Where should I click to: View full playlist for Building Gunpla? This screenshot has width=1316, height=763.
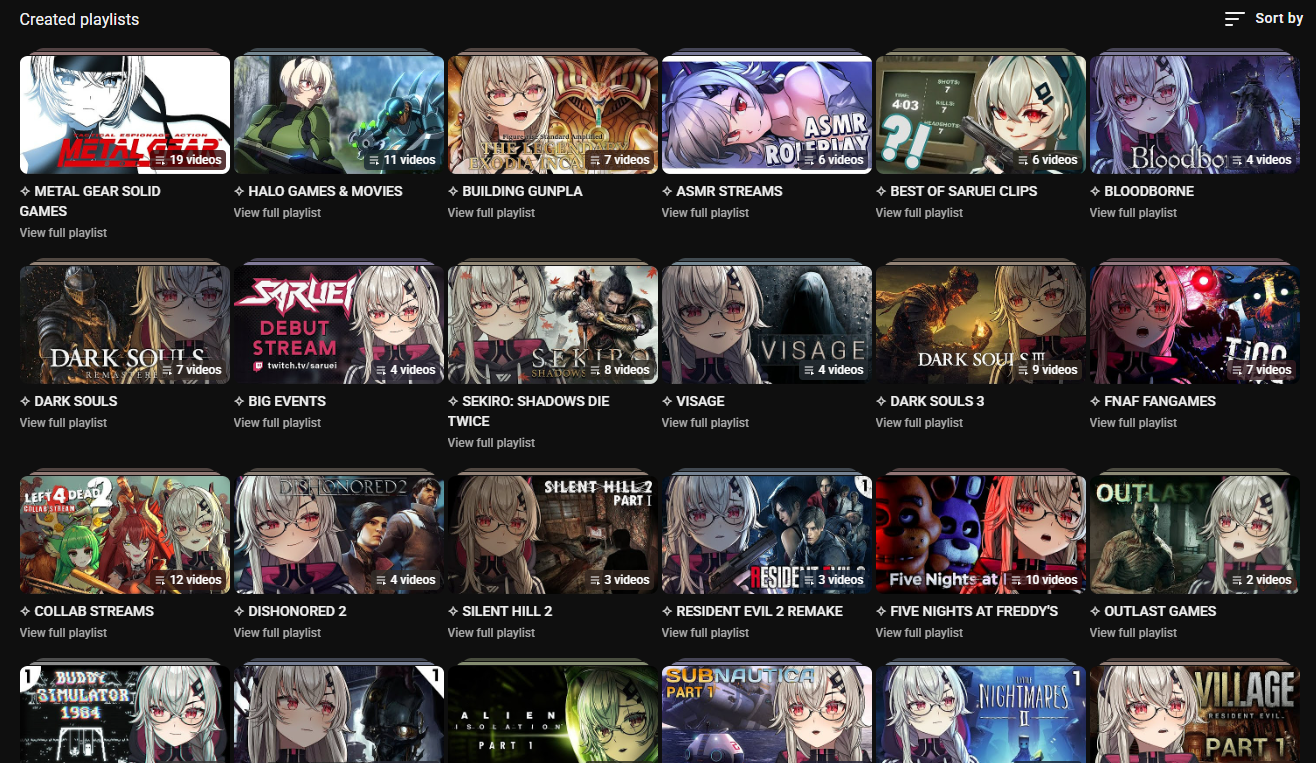click(x=491, y=213)
